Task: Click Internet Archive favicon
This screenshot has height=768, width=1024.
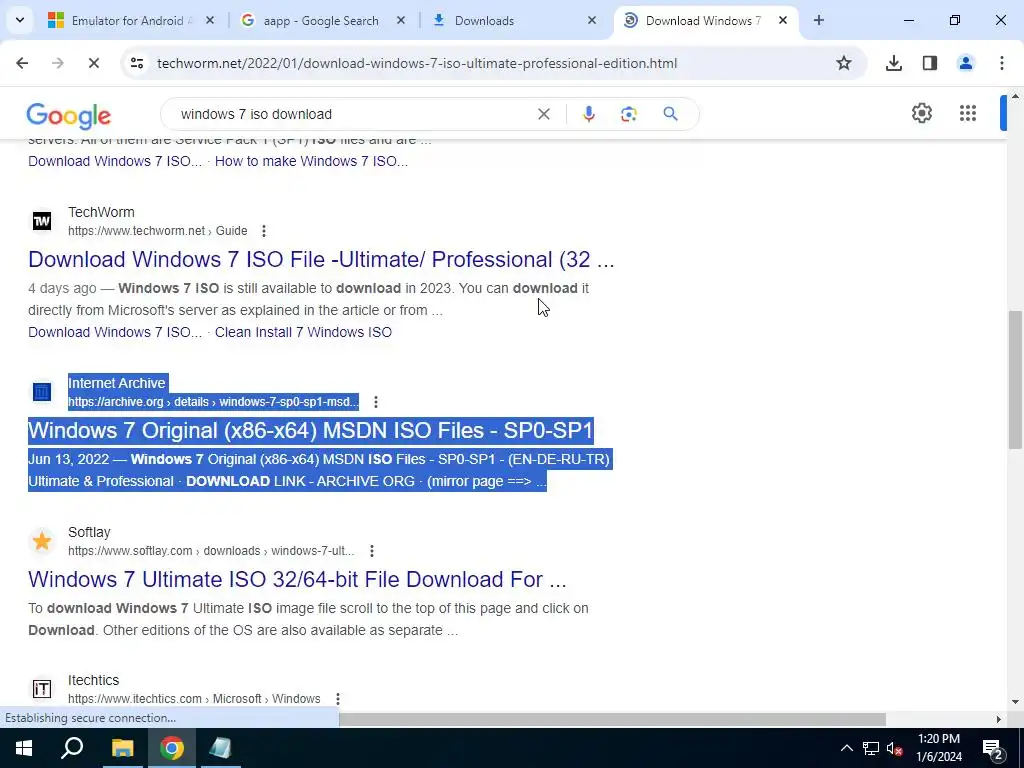Action: coord(42,392)
